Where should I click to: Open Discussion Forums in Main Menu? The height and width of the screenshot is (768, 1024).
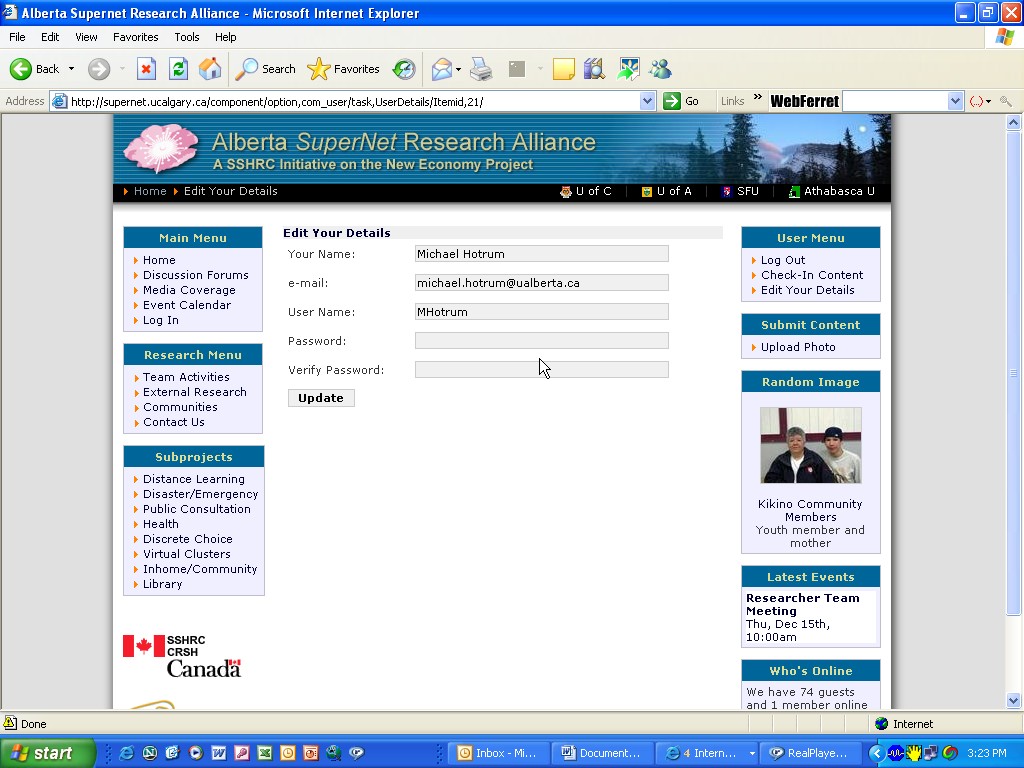(x=196, y=275)
